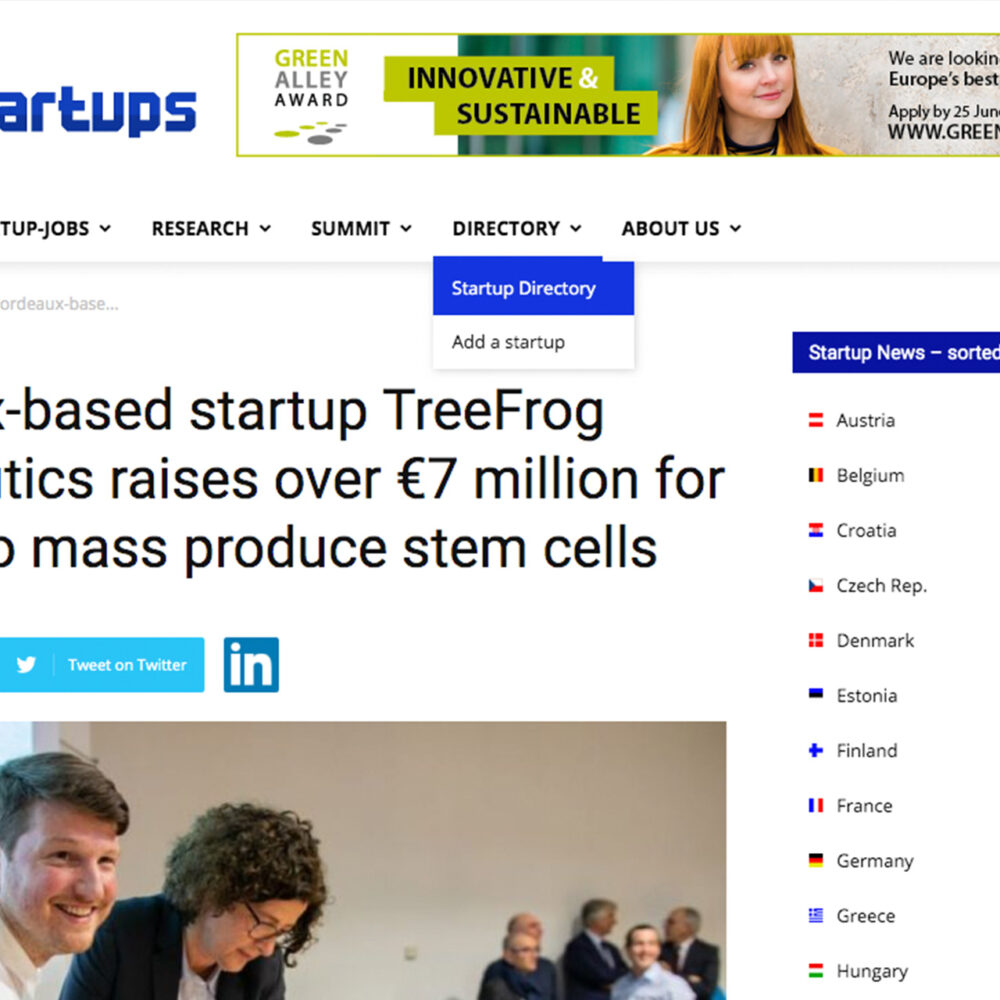The height and width of the screenshot is (1000, 1000).
Task: Click the France flag icon
Action: click(816, 805)
